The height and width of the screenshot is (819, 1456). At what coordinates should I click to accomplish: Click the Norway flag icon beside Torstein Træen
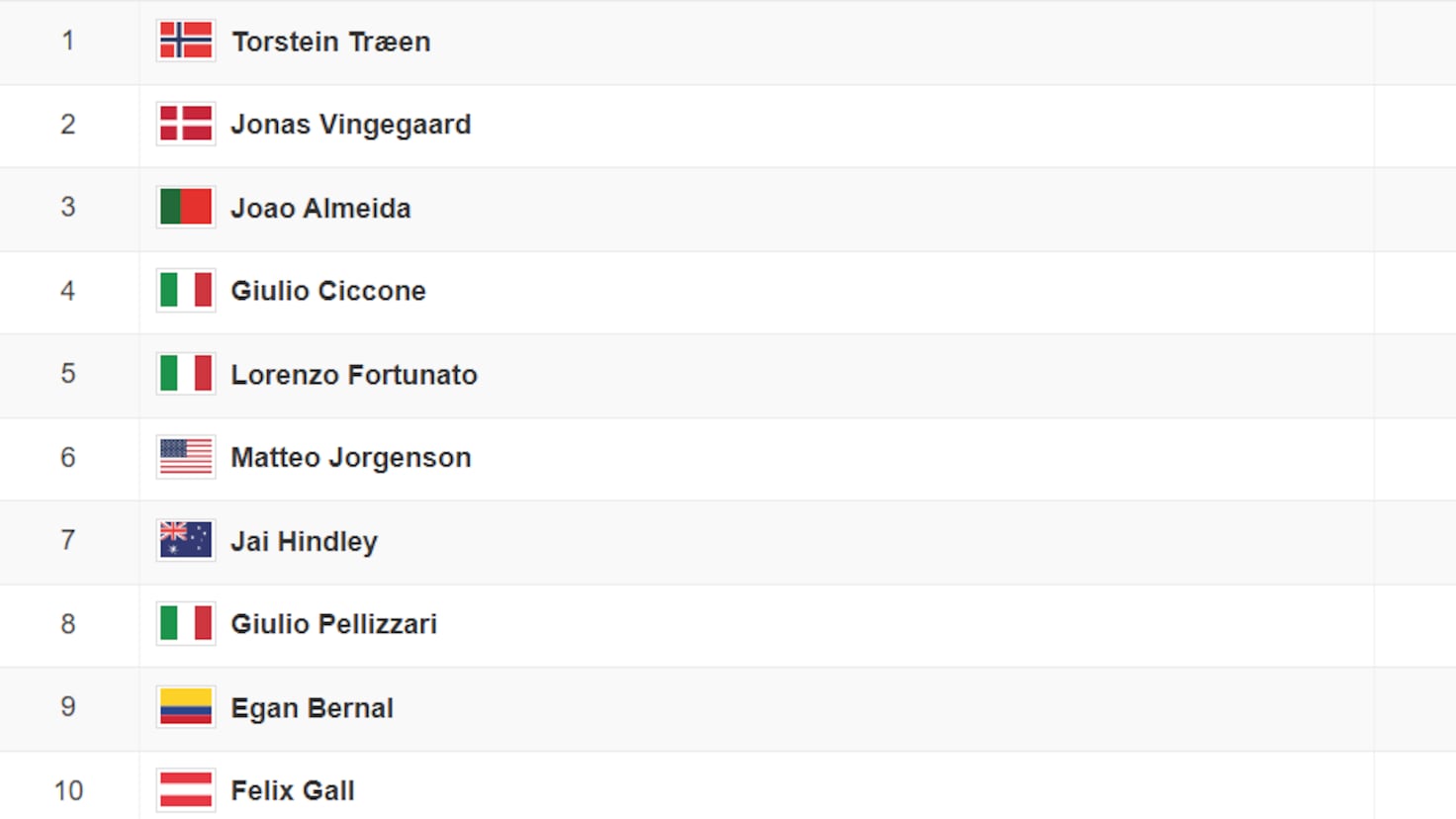point(186,41)
